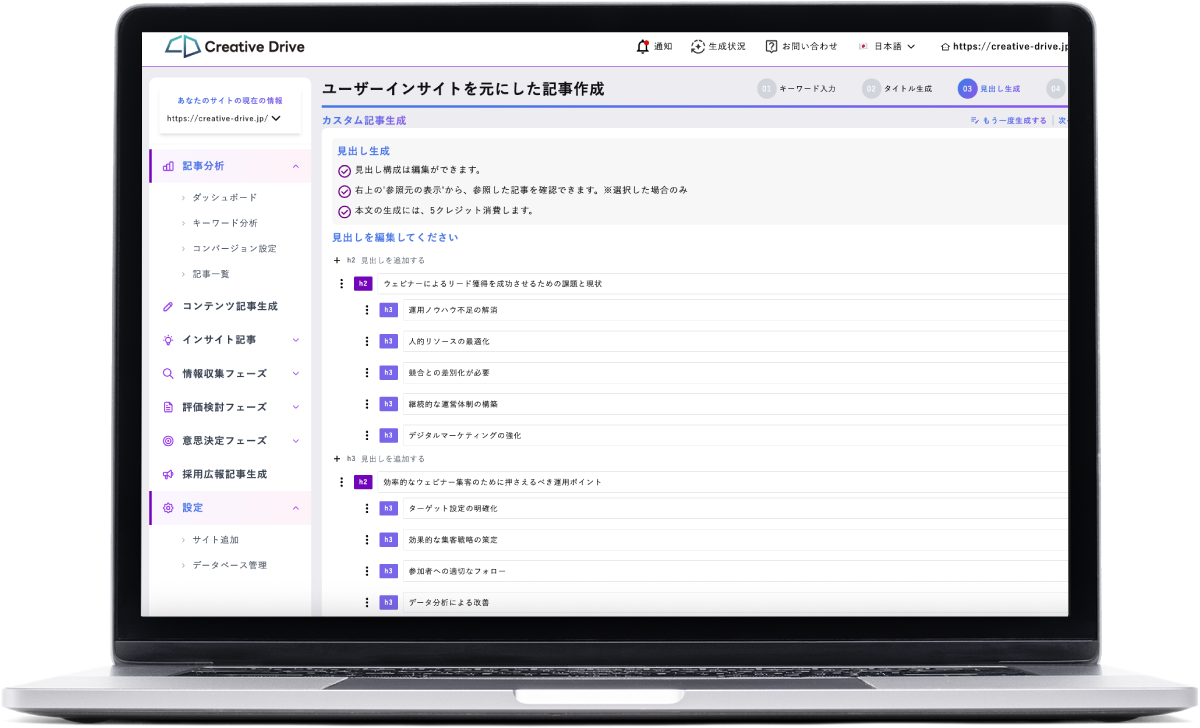Go to step 01 キーワード入力
The width and height of the screenshot is (1200, 728).
coord(796,89)
